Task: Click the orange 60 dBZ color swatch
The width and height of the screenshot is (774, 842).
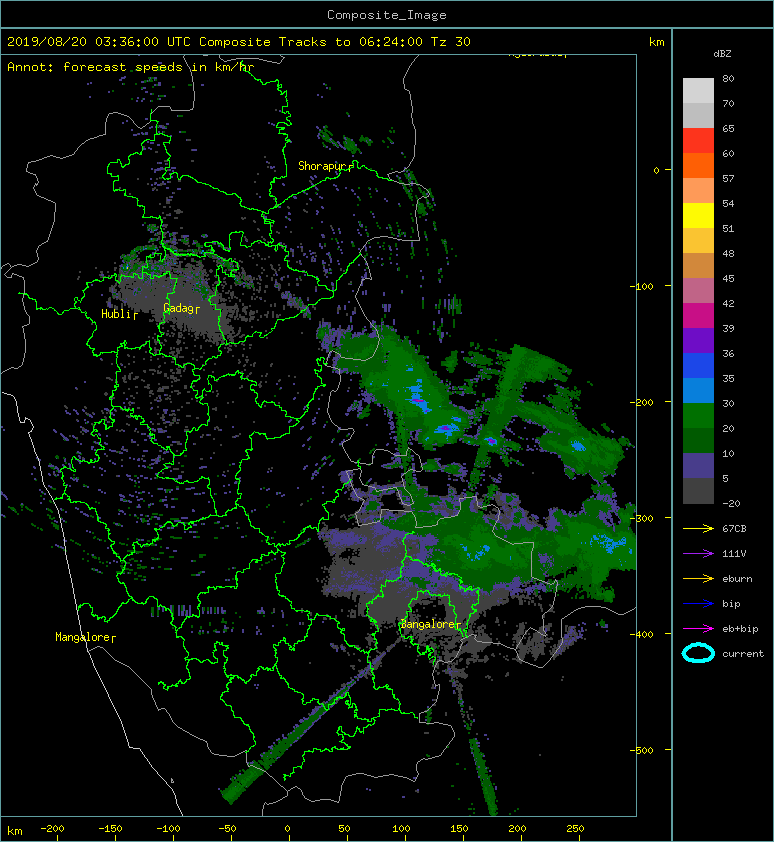Action: 698,165
